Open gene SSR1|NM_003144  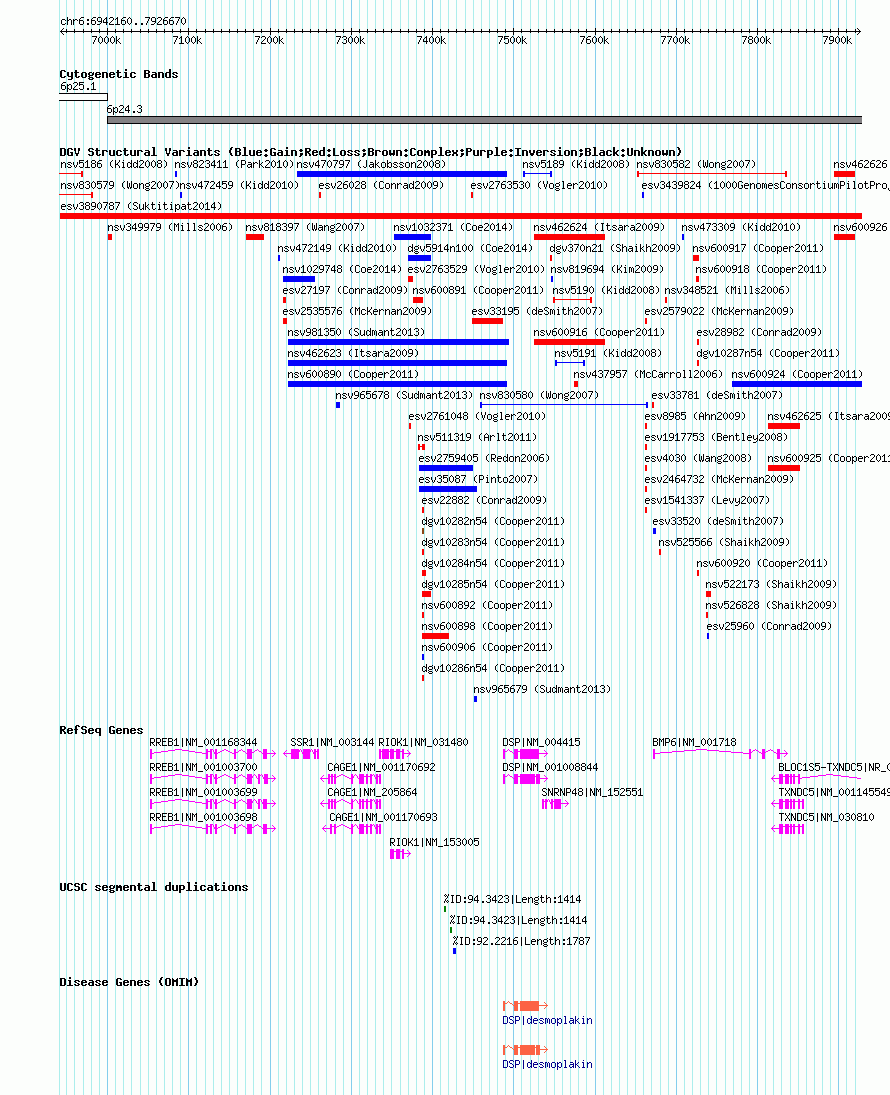pos(333,742)
